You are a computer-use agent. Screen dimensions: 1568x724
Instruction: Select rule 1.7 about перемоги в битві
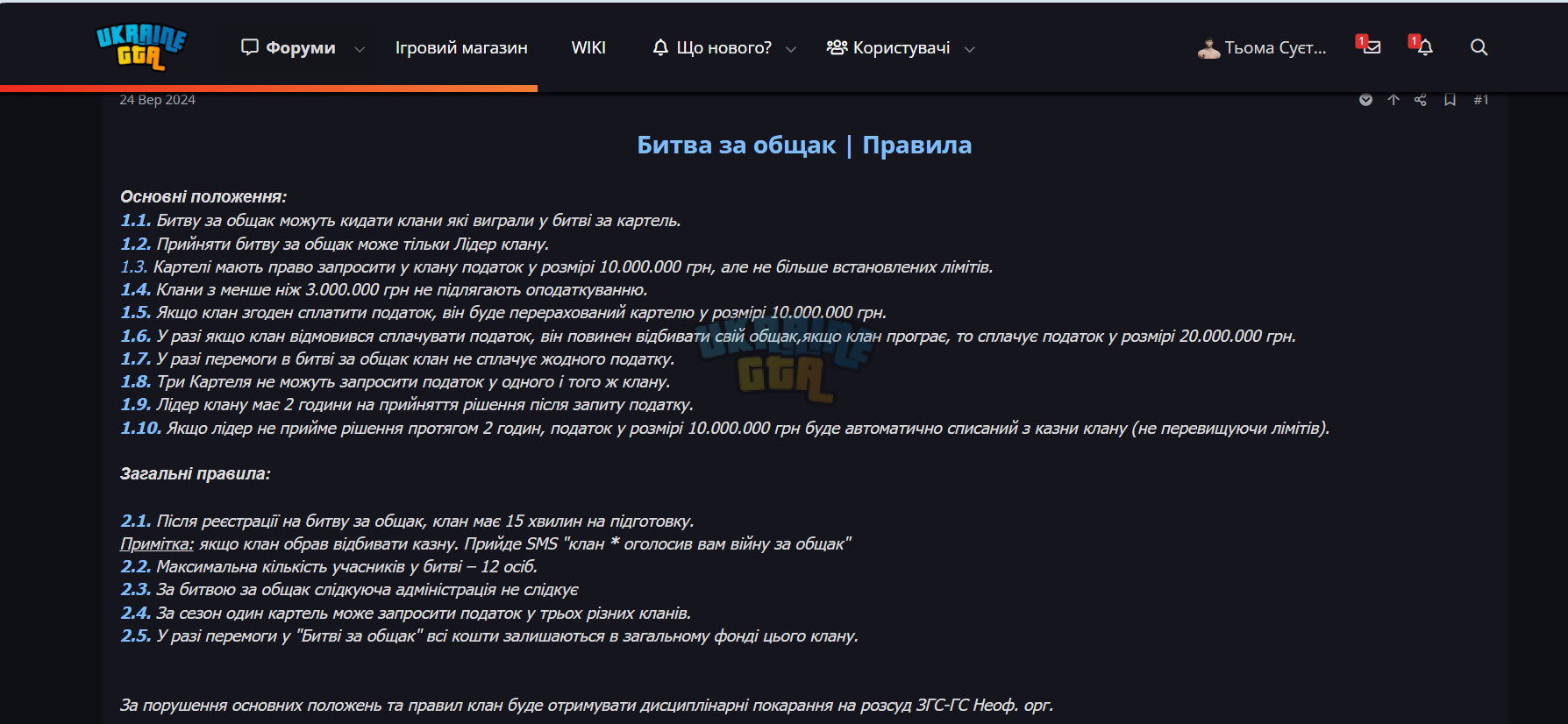pyautogui.click(x=397, y=359)
